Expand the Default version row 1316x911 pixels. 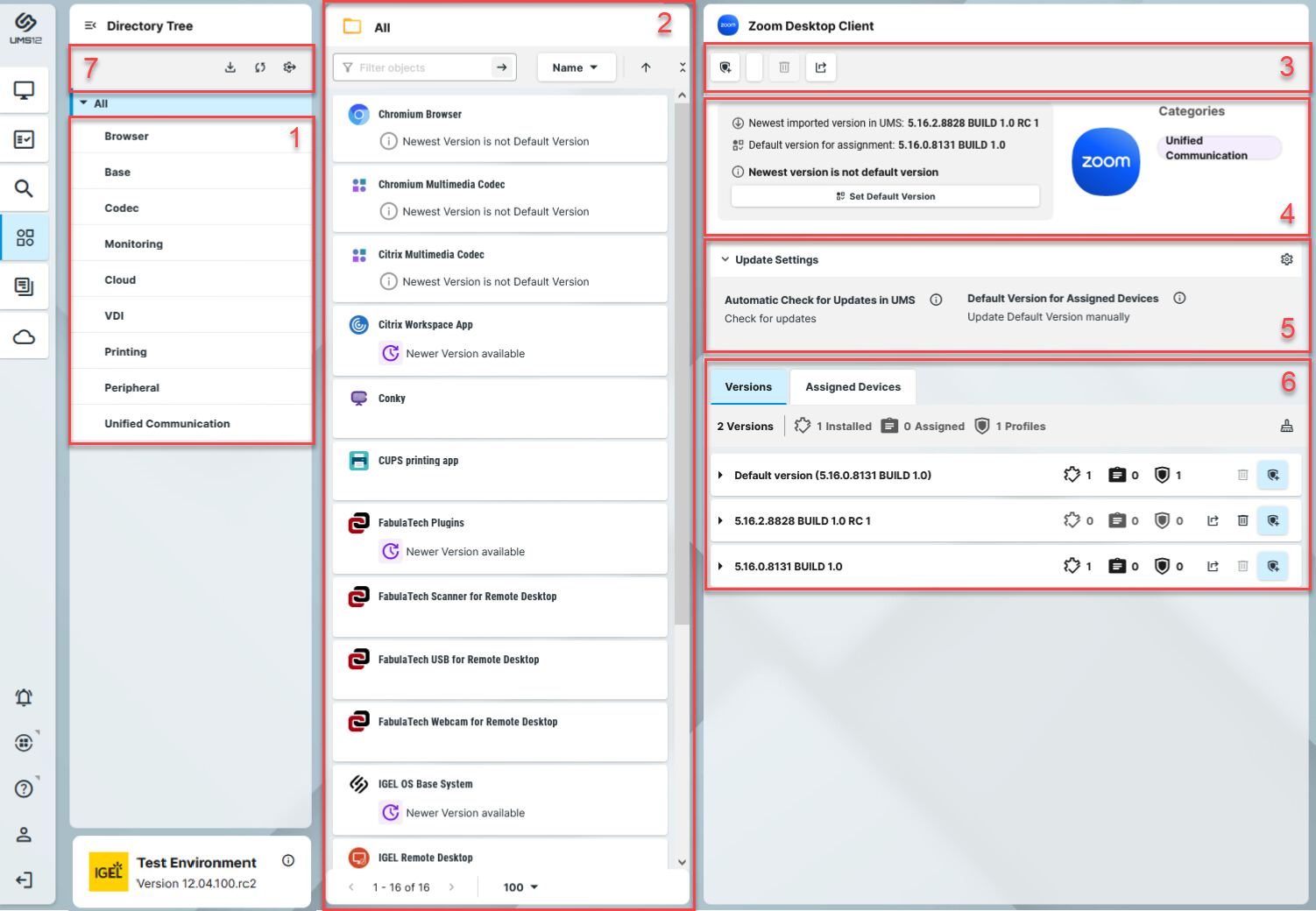pos(720,476)
